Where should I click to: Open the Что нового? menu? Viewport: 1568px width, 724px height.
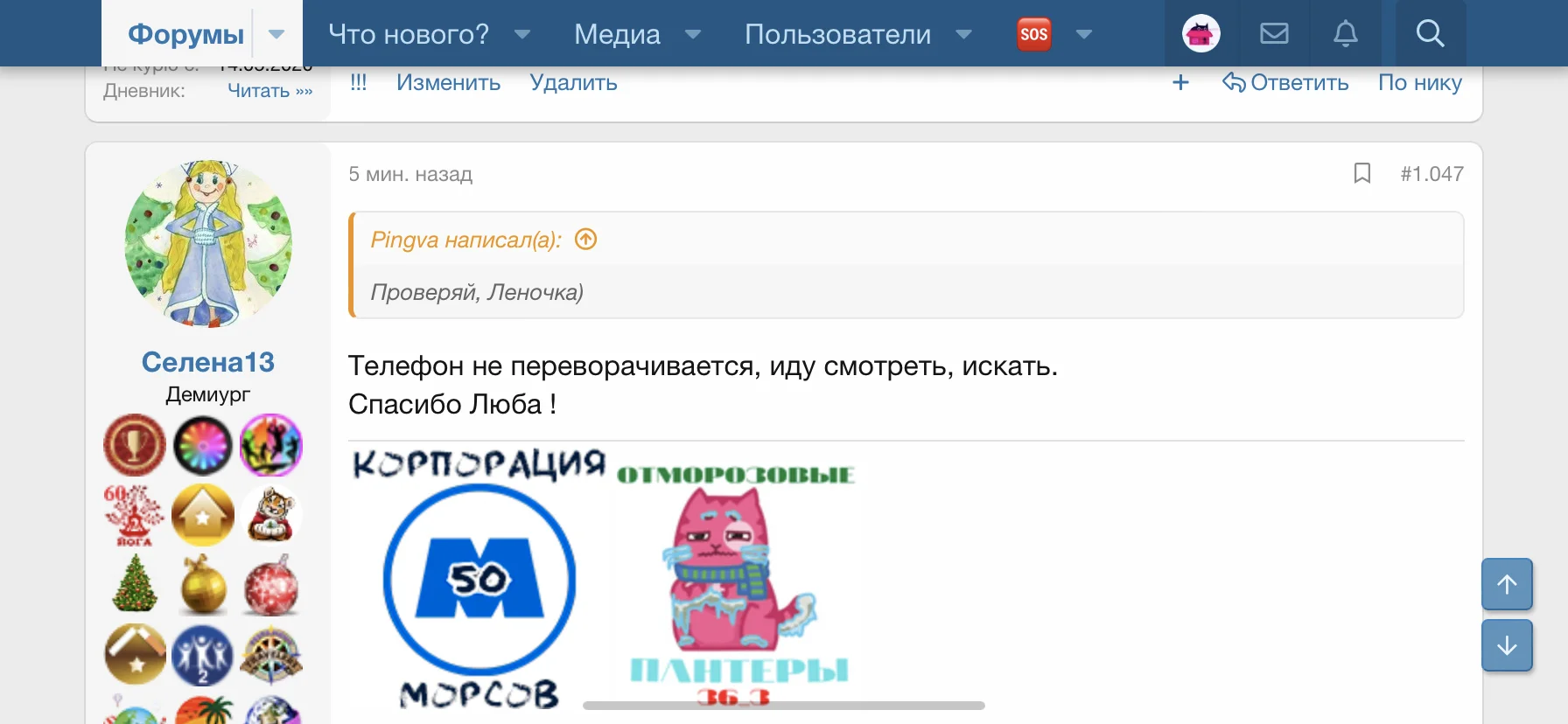point(409,34)
